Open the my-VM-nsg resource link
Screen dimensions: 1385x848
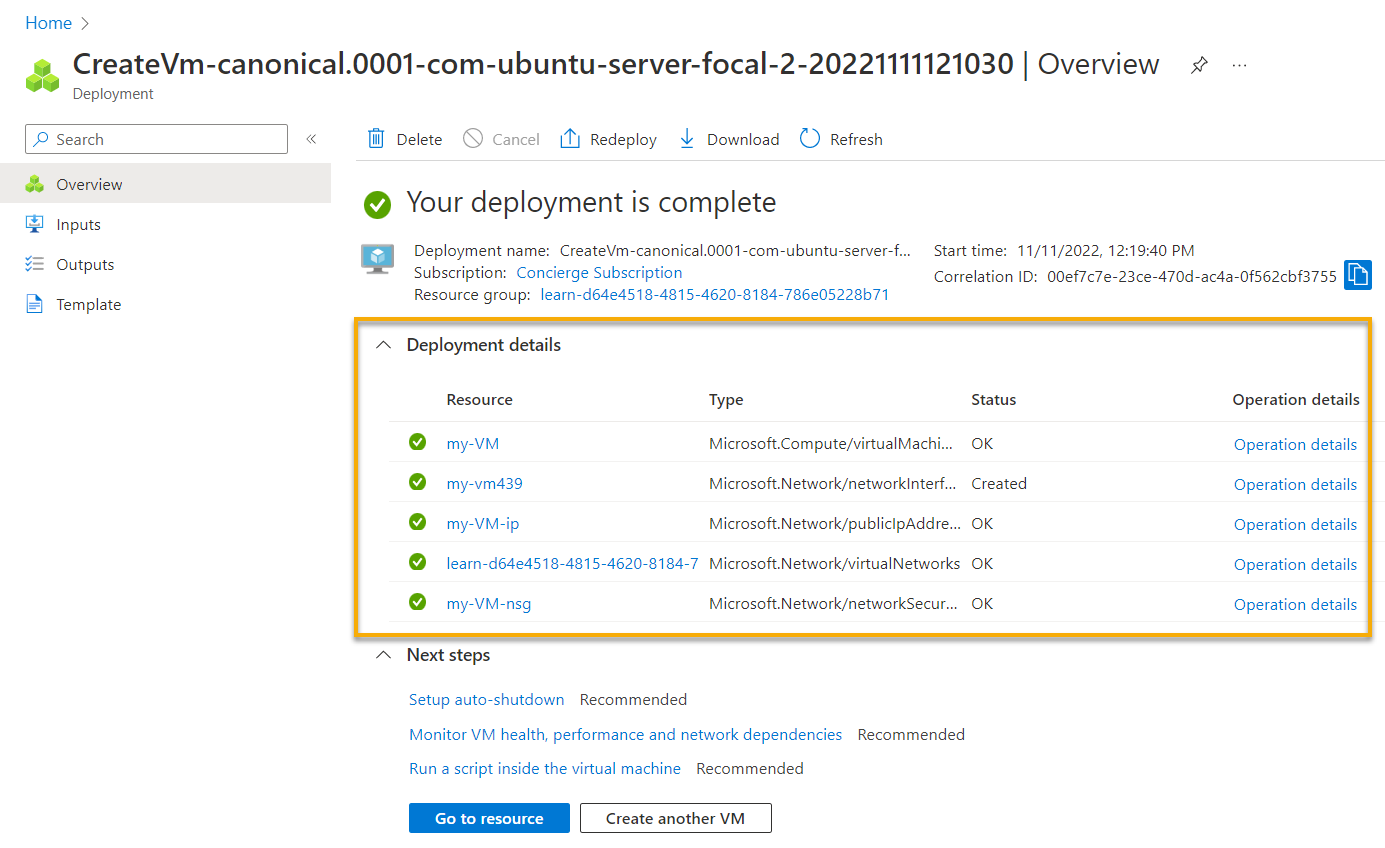point(488,603)
